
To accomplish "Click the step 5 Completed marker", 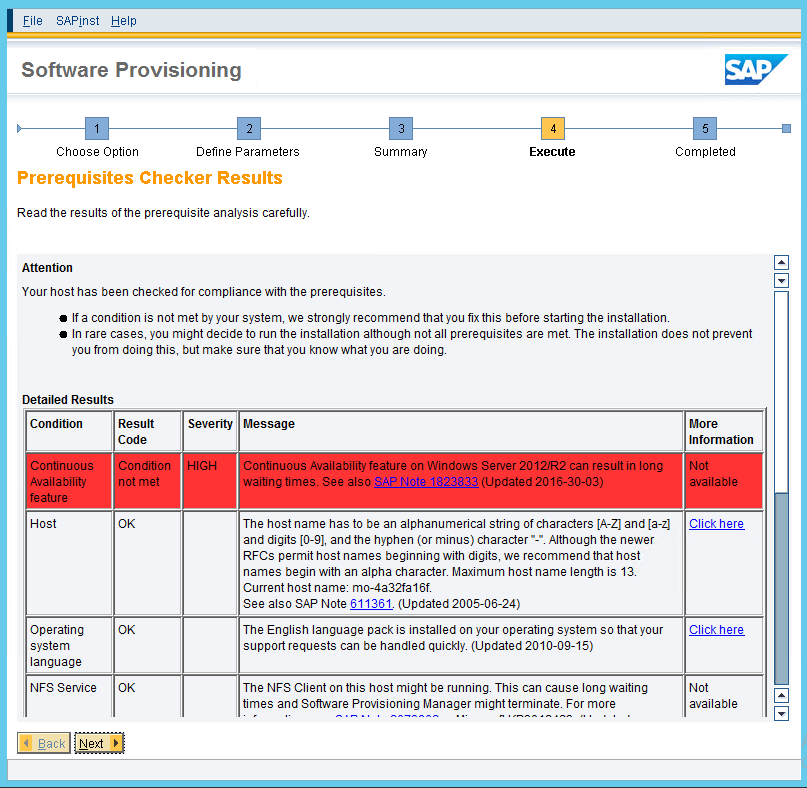I will tap(705, 129).
